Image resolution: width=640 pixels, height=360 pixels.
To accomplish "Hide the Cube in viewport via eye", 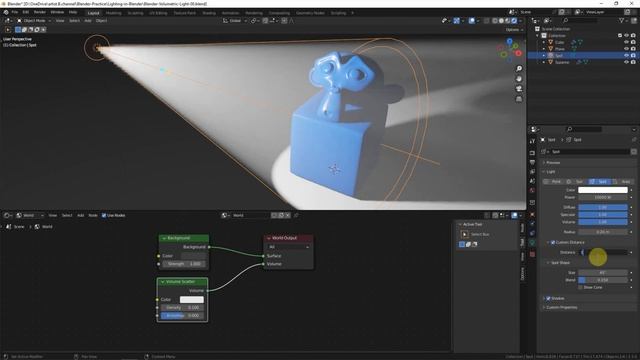I will 626,42.
